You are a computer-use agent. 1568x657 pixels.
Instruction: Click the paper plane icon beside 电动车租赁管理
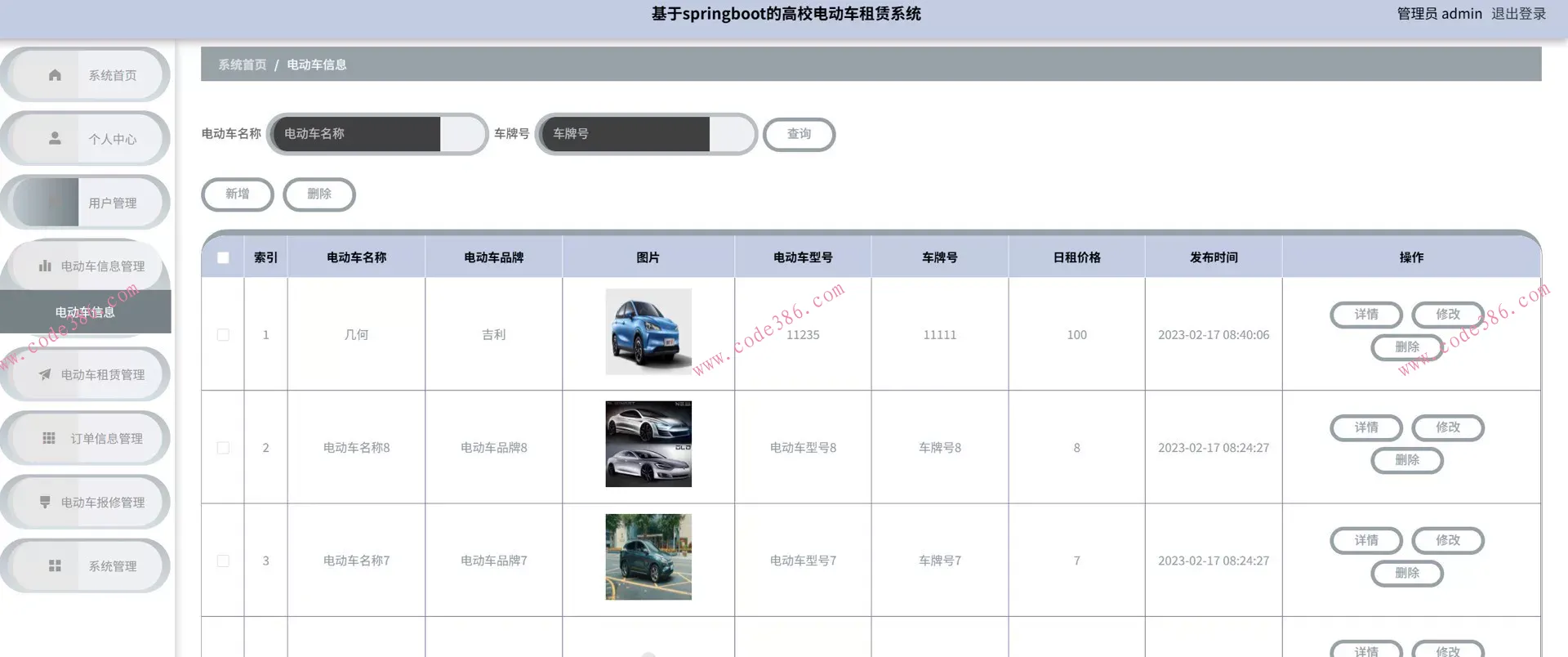45,374
